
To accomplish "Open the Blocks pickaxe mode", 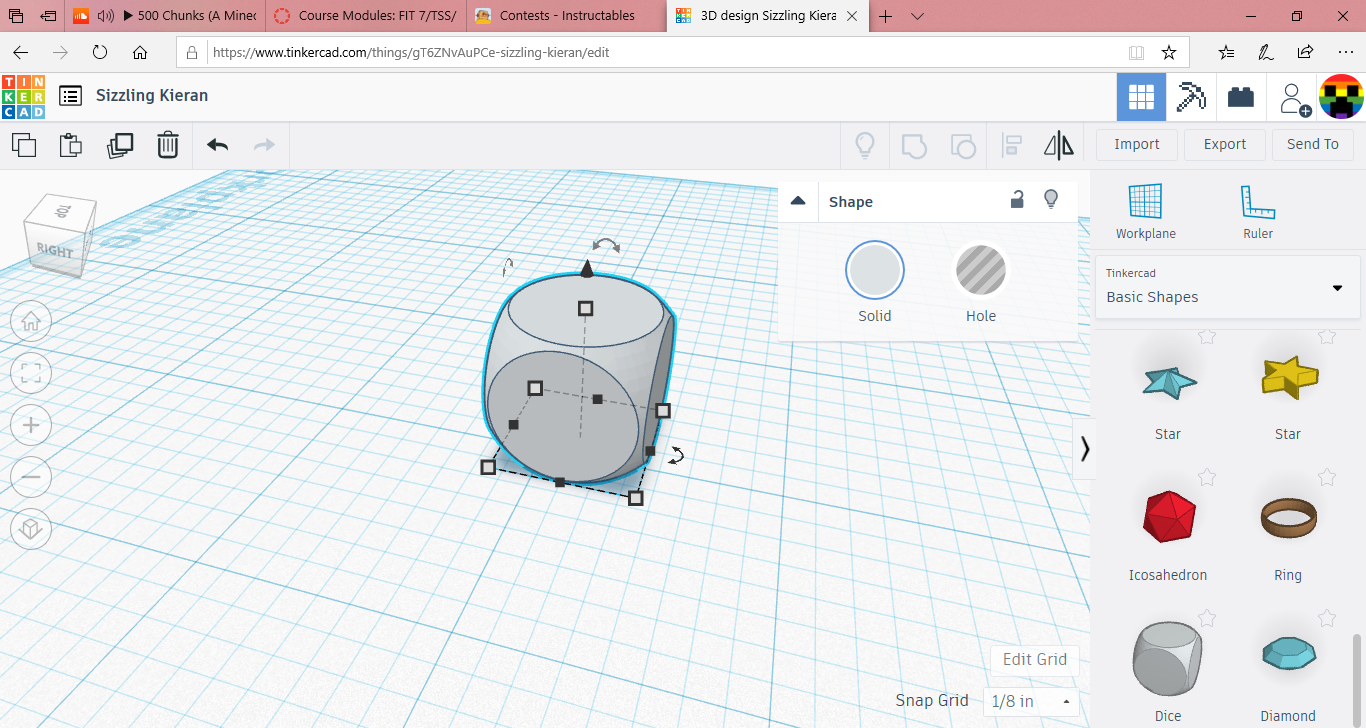I will coord(1191,97).
